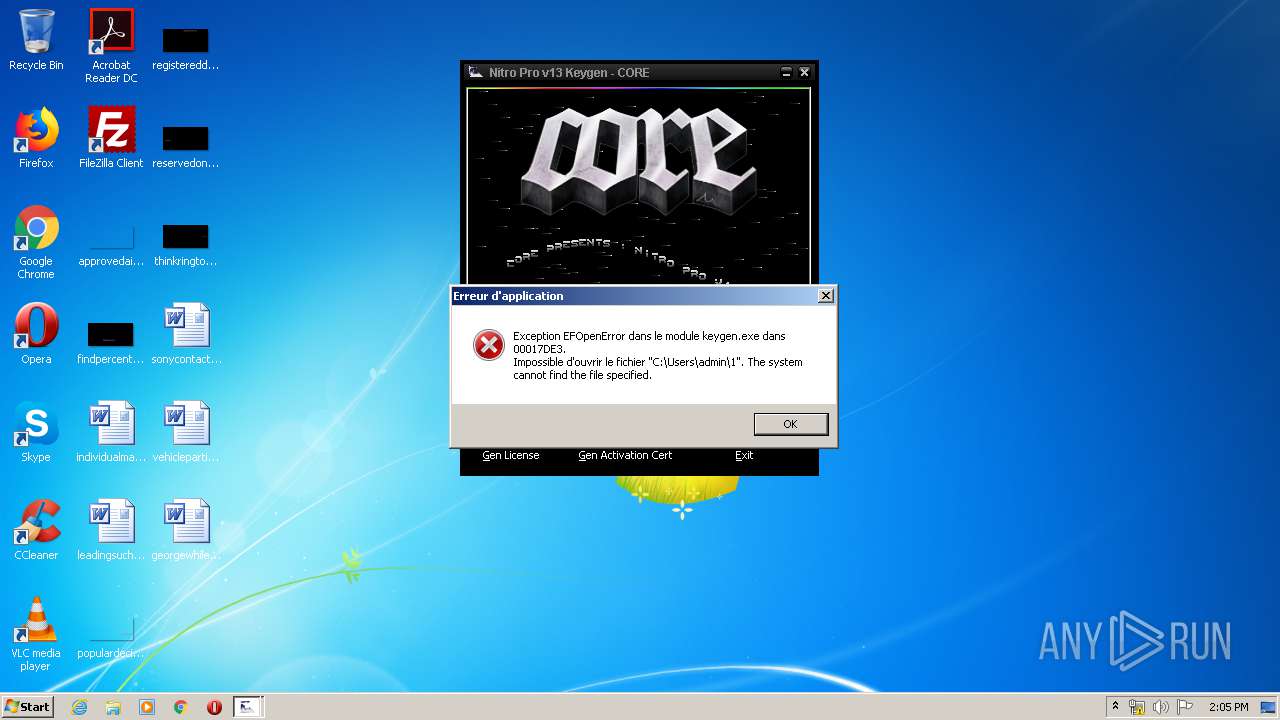Open the Recycle Bin icon

pyautogui.click(x=36, y=40)
